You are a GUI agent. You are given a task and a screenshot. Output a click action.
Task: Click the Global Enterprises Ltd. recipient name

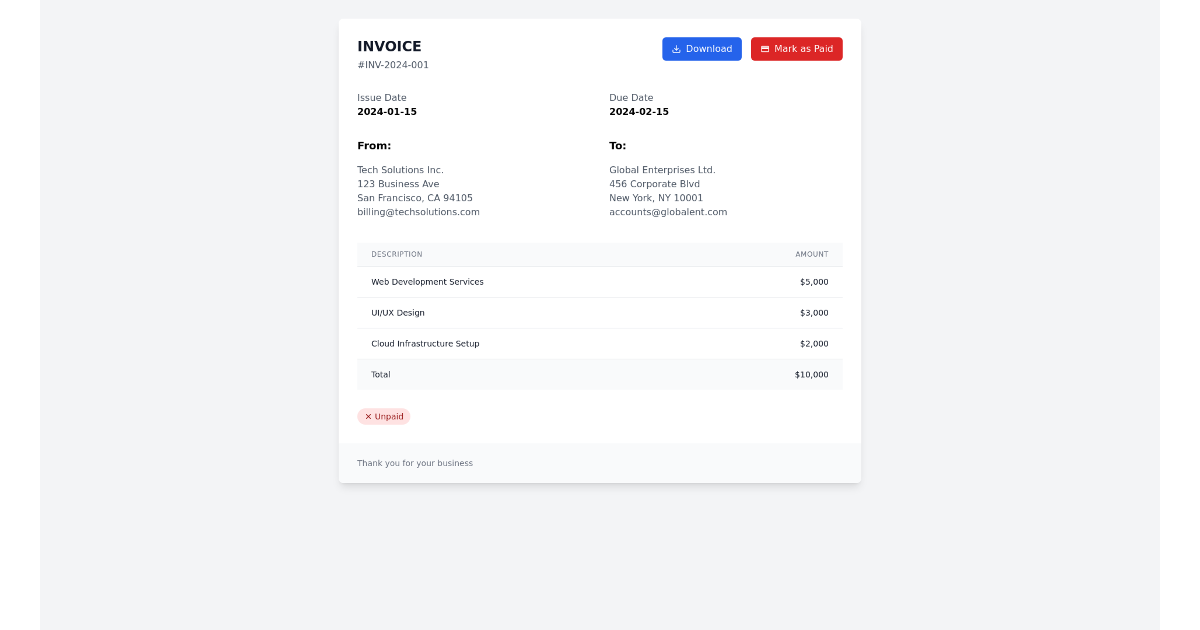662,170
